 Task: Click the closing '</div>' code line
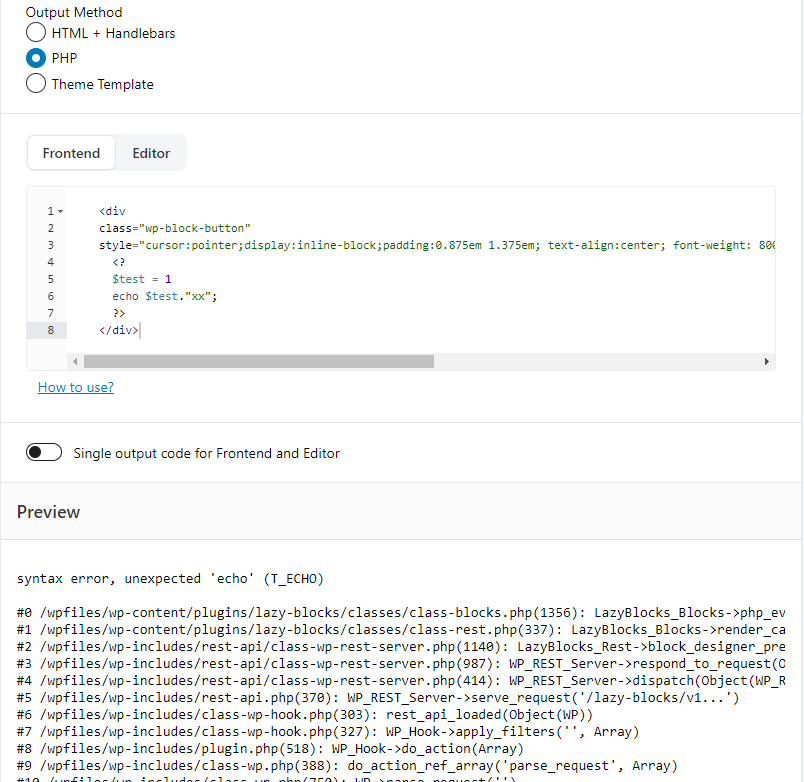point(119,330)
